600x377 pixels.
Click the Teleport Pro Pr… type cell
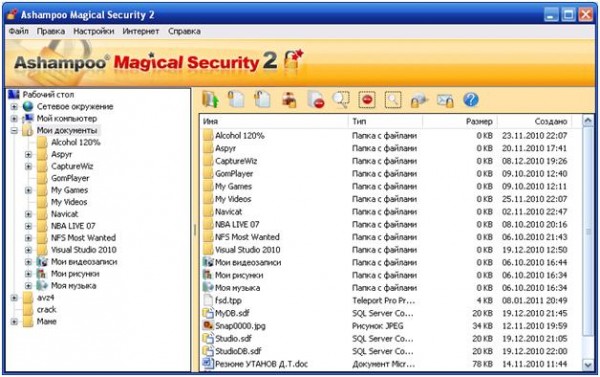[x=383, y=301]
